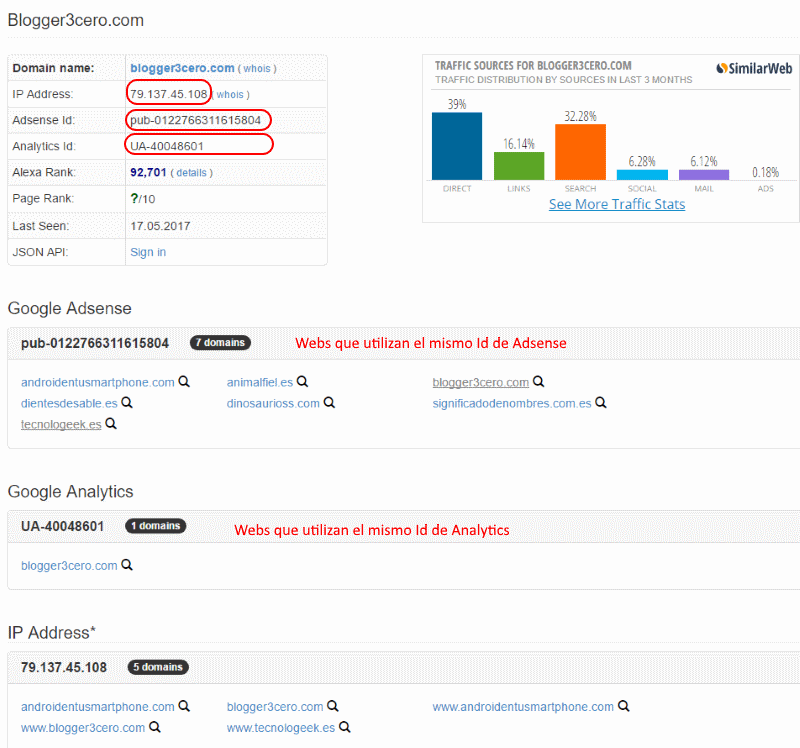Click the light blue SOCIAL traffic bar
This screenshot has height=748, width=800.
642,174
